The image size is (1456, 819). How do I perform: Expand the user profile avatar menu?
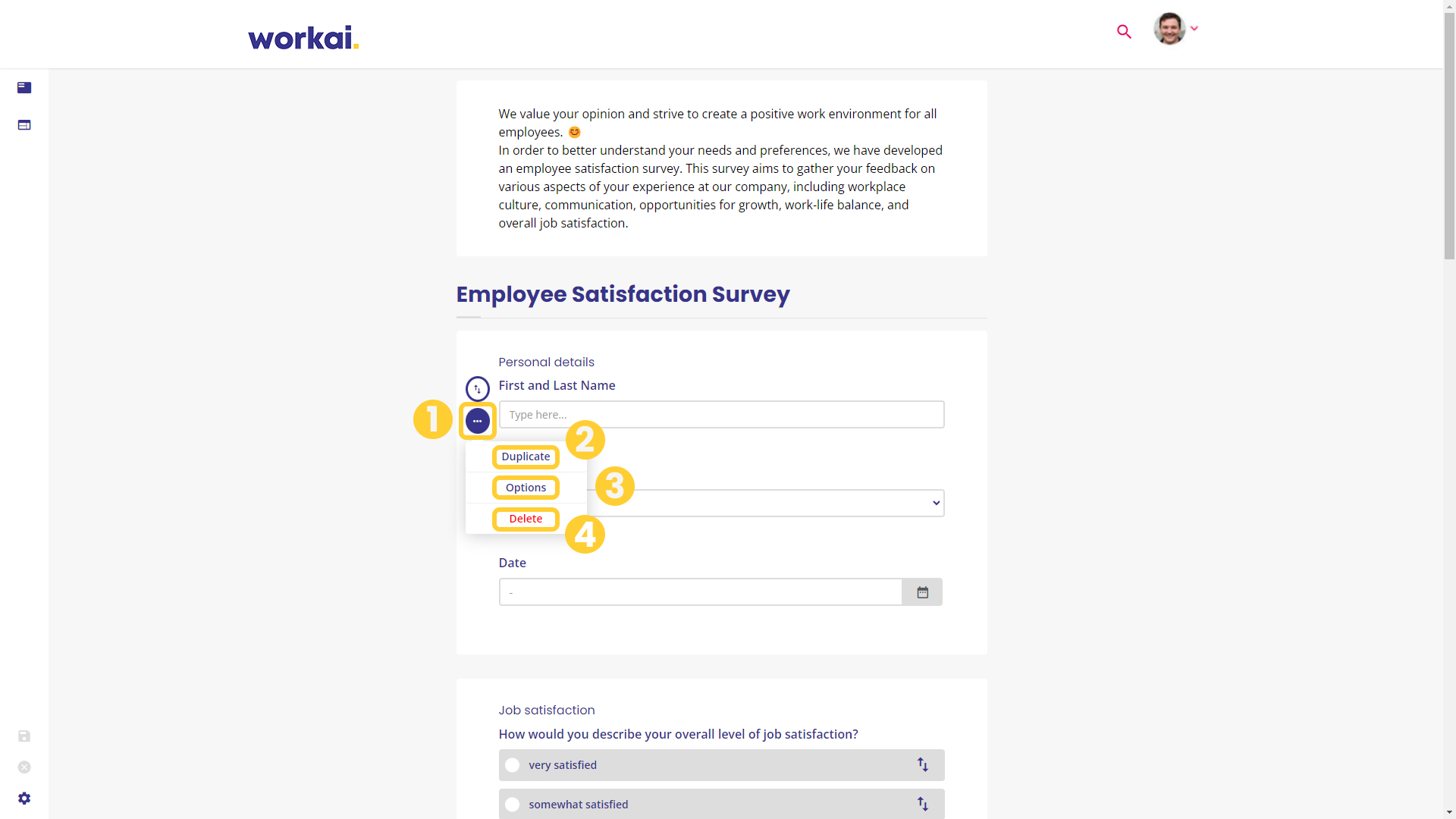click(x=1175, y=29)
